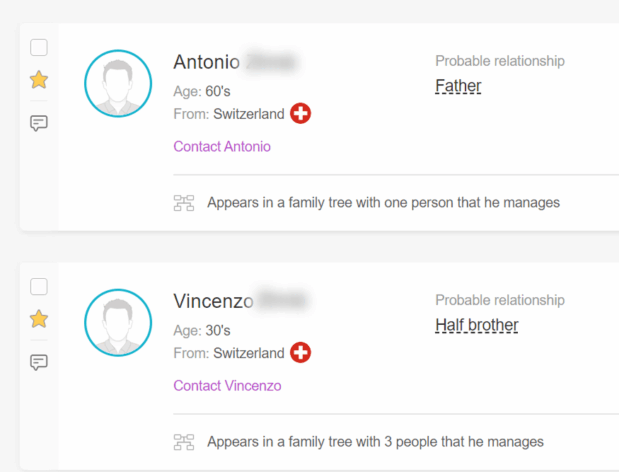The image size is (619, 472).
Task: Open the note icon for Antonio
Action: coord(39,123)
